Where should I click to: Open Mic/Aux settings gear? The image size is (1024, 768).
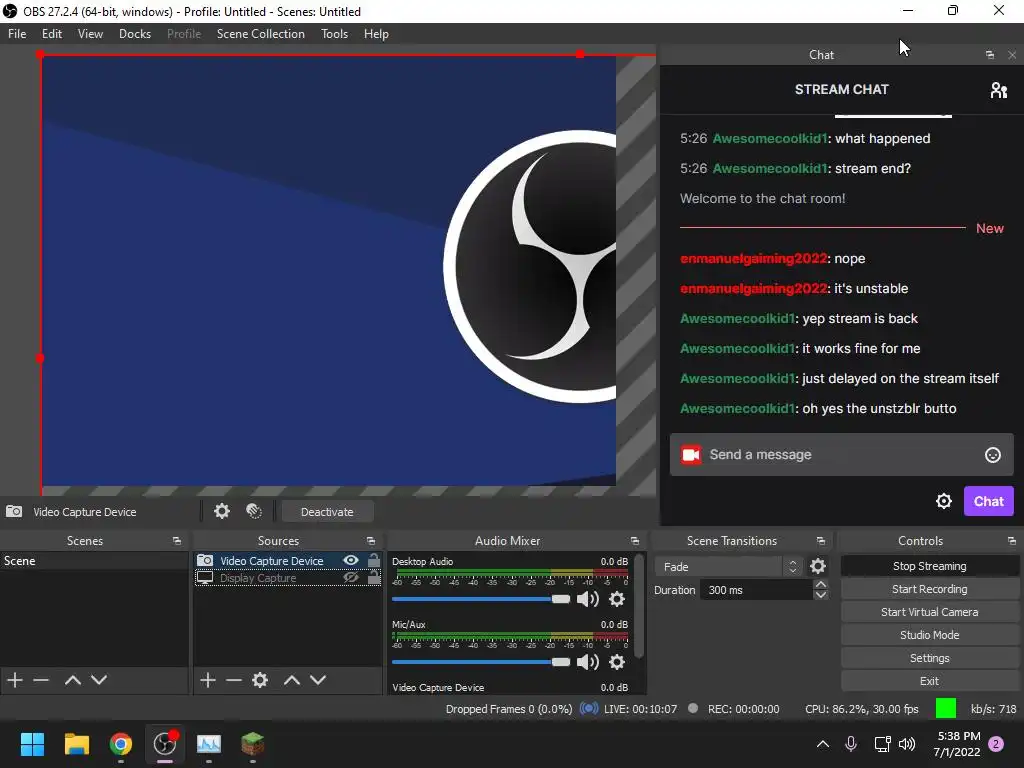pos(616,662)
